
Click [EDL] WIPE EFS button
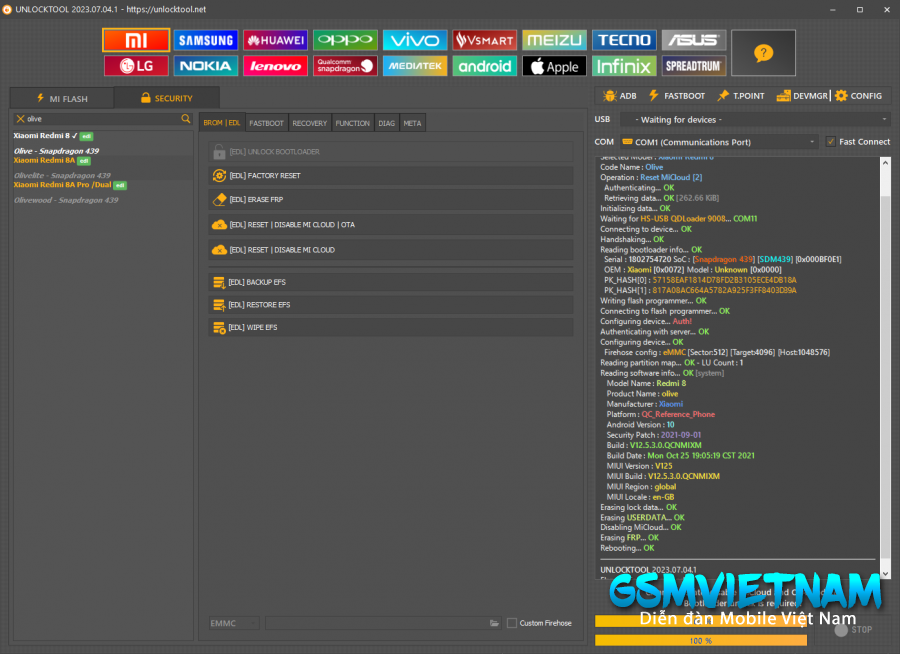click(x=391, y=327)
